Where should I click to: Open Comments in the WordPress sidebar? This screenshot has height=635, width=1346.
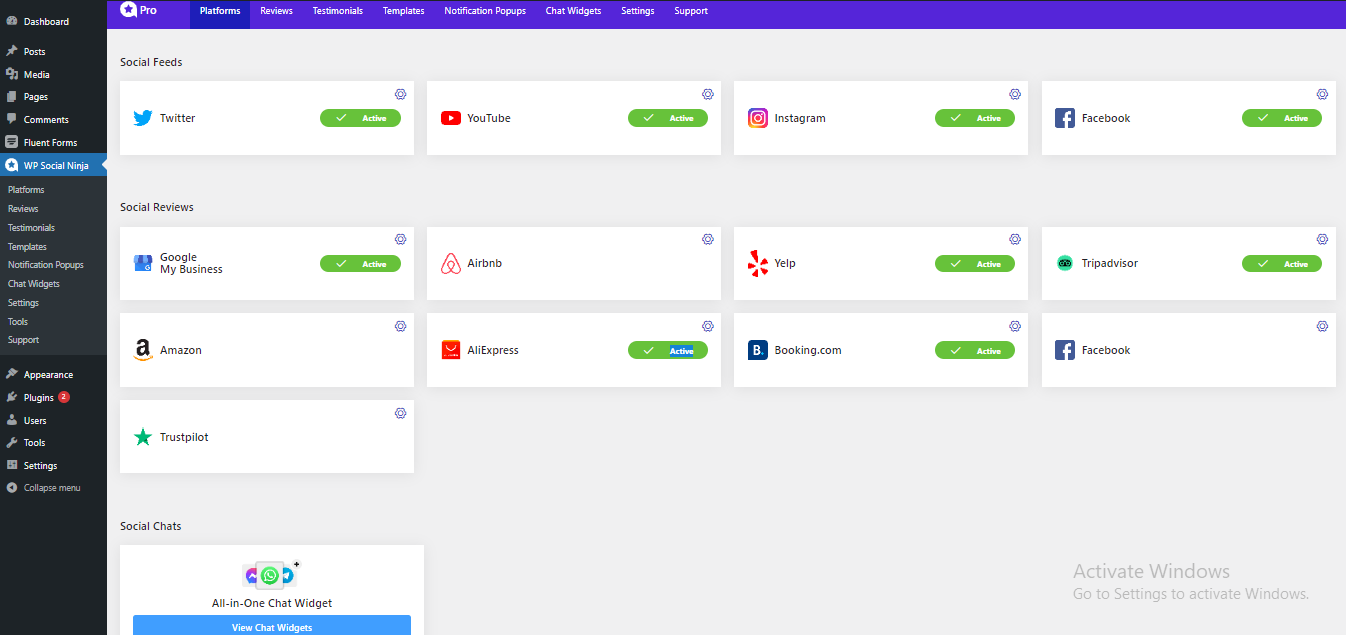53,120
